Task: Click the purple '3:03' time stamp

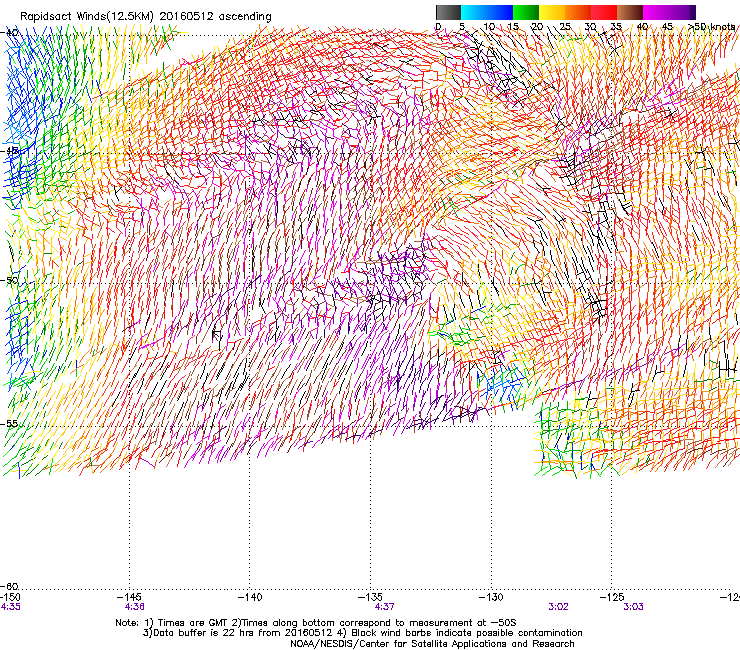Action: point(633,607)
